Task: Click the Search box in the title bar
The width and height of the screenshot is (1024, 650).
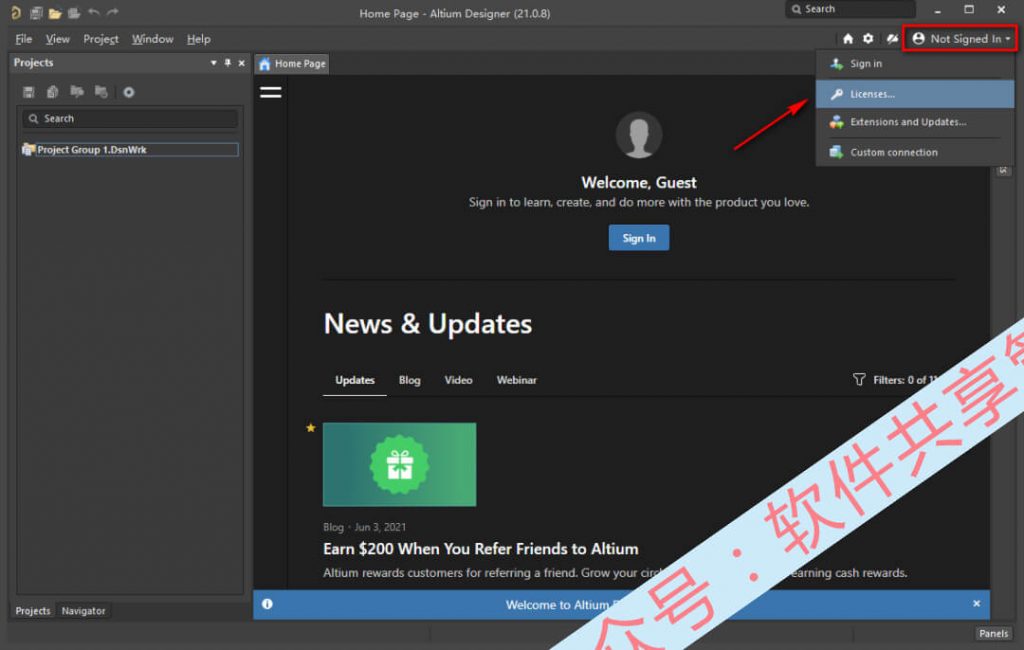Action: [x=850, y=9]
